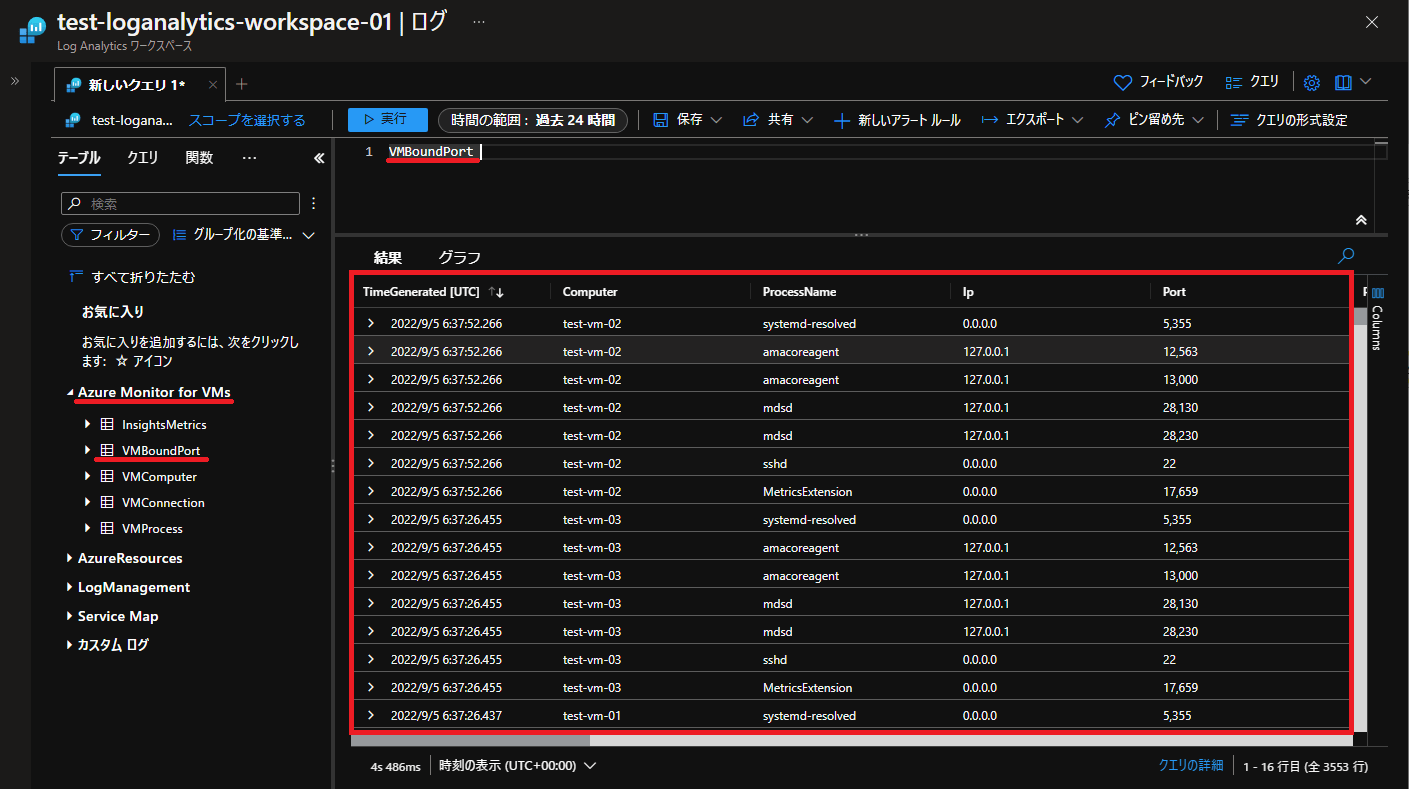
Task: Click the horizontal results scrollbar
Action: 471,741
